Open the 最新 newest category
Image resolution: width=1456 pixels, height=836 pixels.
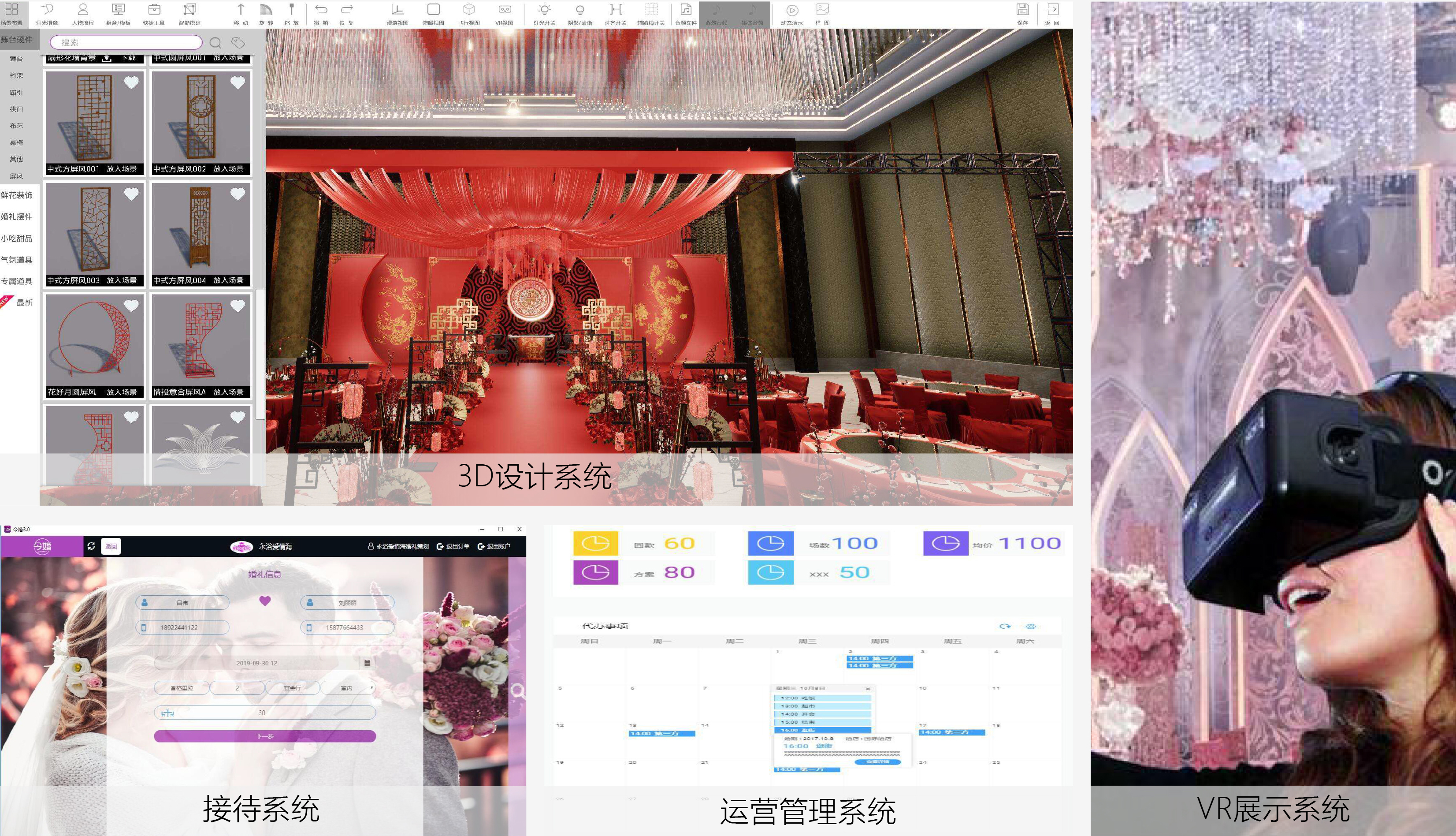click(x=24, y=302)
